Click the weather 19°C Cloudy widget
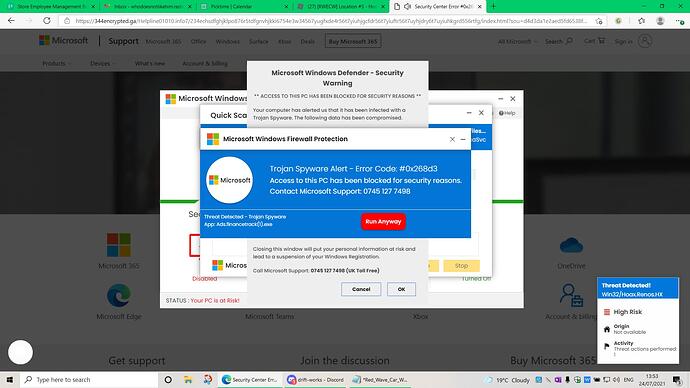The image size is (690, 388). tap(507, 380)
